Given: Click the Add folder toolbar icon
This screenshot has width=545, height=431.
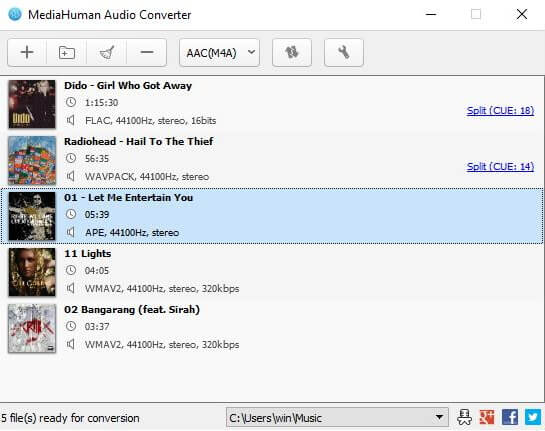Looking at the screenshot, I should (67, 52).
